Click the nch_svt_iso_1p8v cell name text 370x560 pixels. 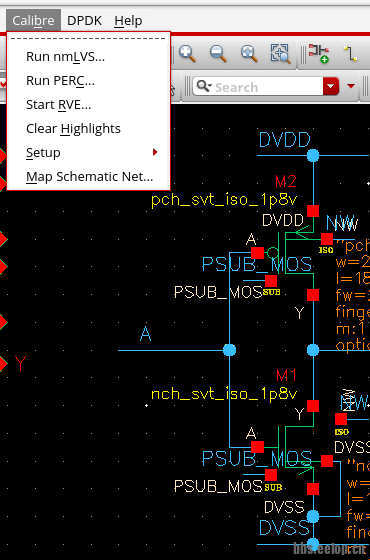(224, 394)
